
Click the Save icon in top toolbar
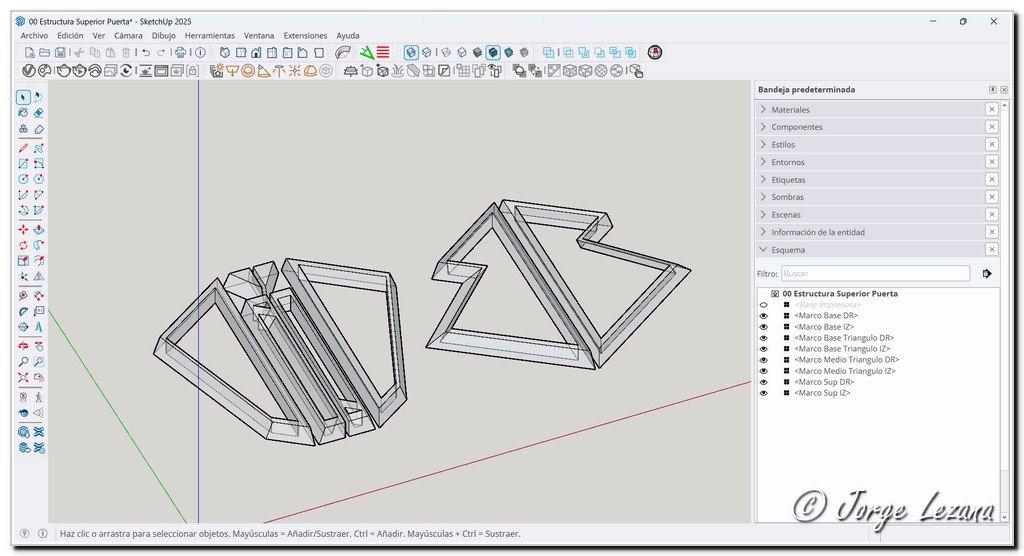pyautogui.click(x=60, y=52)
